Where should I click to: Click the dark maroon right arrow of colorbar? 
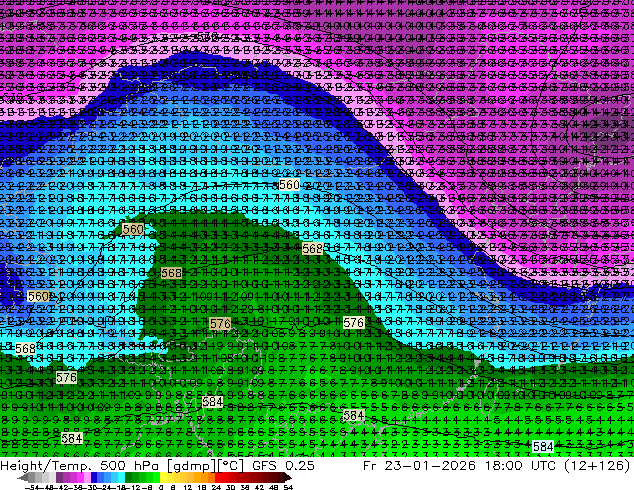[287, 478]
